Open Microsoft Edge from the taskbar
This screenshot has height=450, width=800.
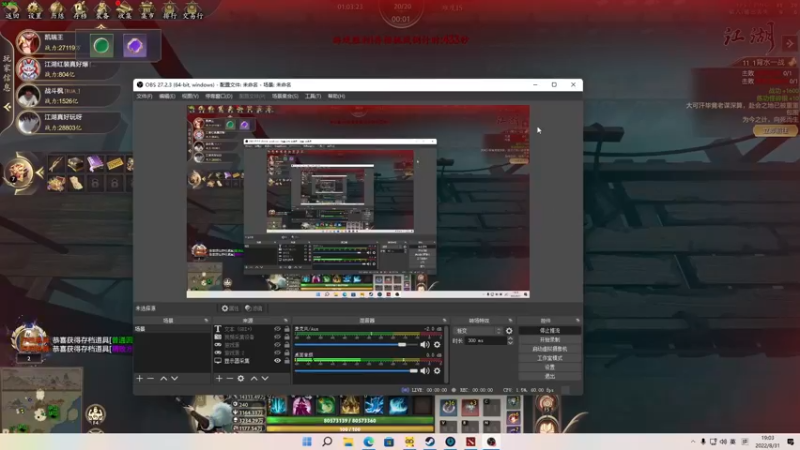point(368,442)
